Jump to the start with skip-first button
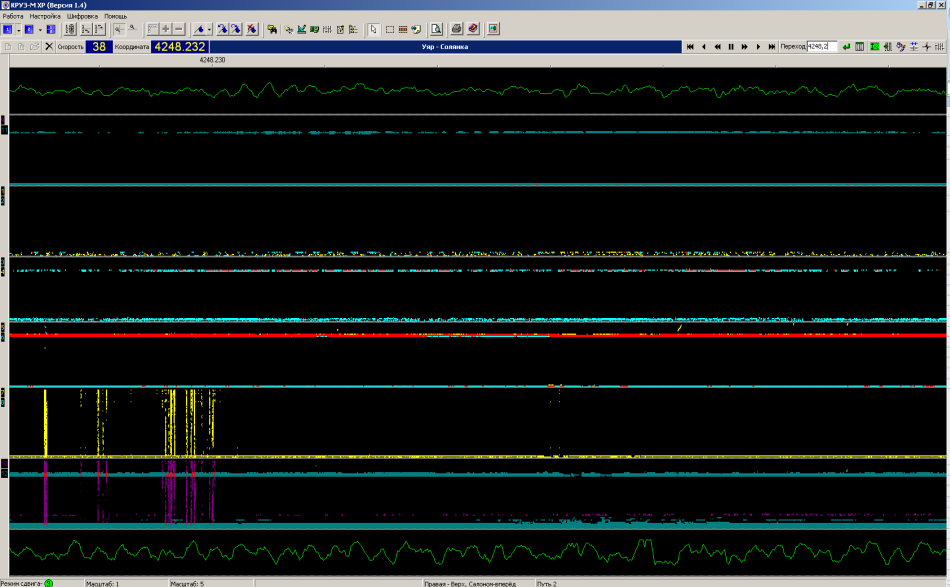The width and height of the screenshot is (950, 587). click(x=689, y=47)
